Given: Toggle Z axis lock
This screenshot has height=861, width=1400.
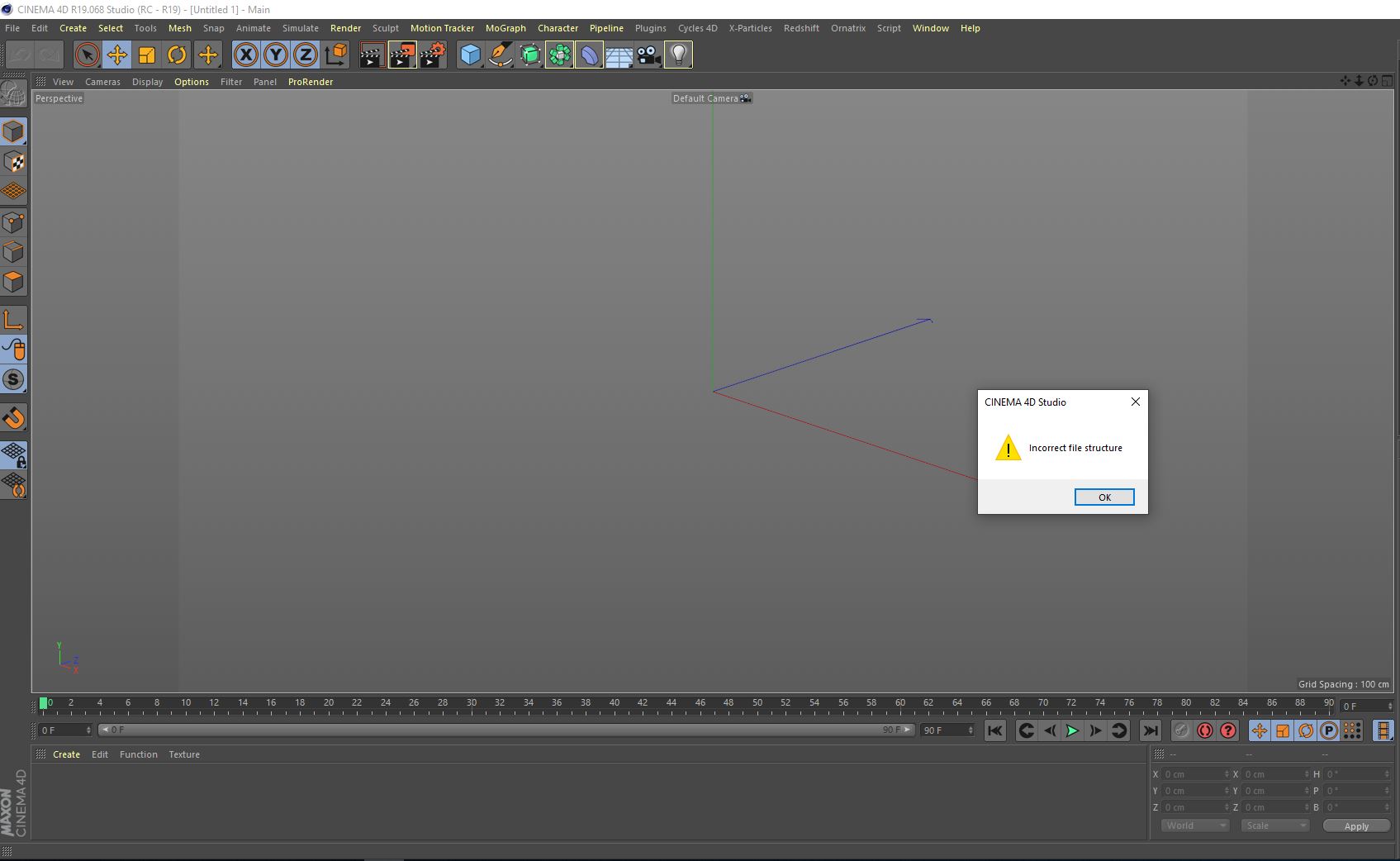Looking at the screenshot, I should pos(305,55).
